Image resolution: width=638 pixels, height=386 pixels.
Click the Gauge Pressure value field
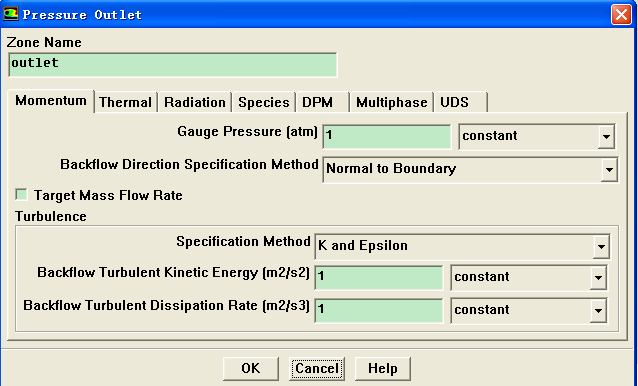coord(387,136)
